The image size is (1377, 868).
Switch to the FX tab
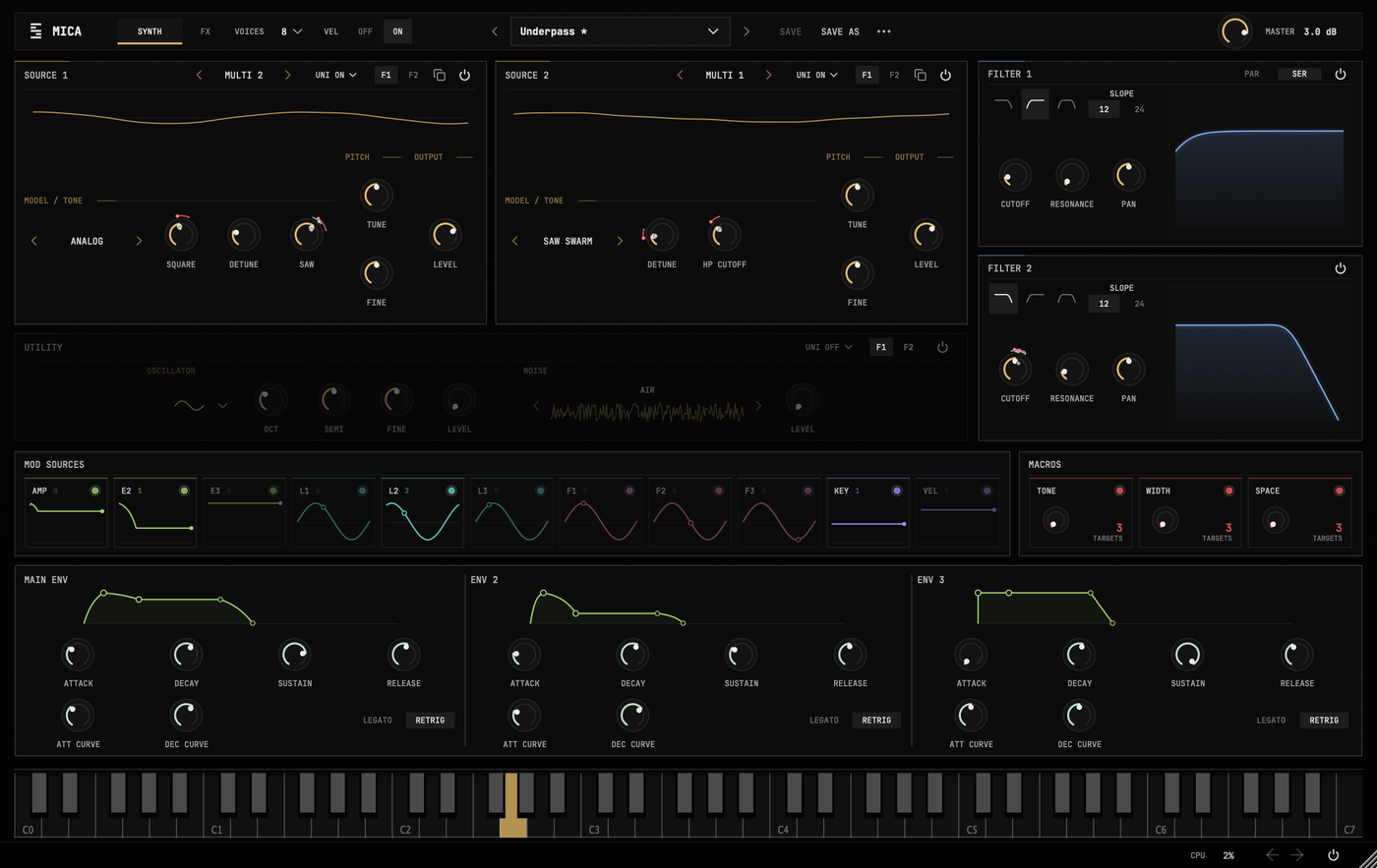pyautogui.click(x=206, y=31)
